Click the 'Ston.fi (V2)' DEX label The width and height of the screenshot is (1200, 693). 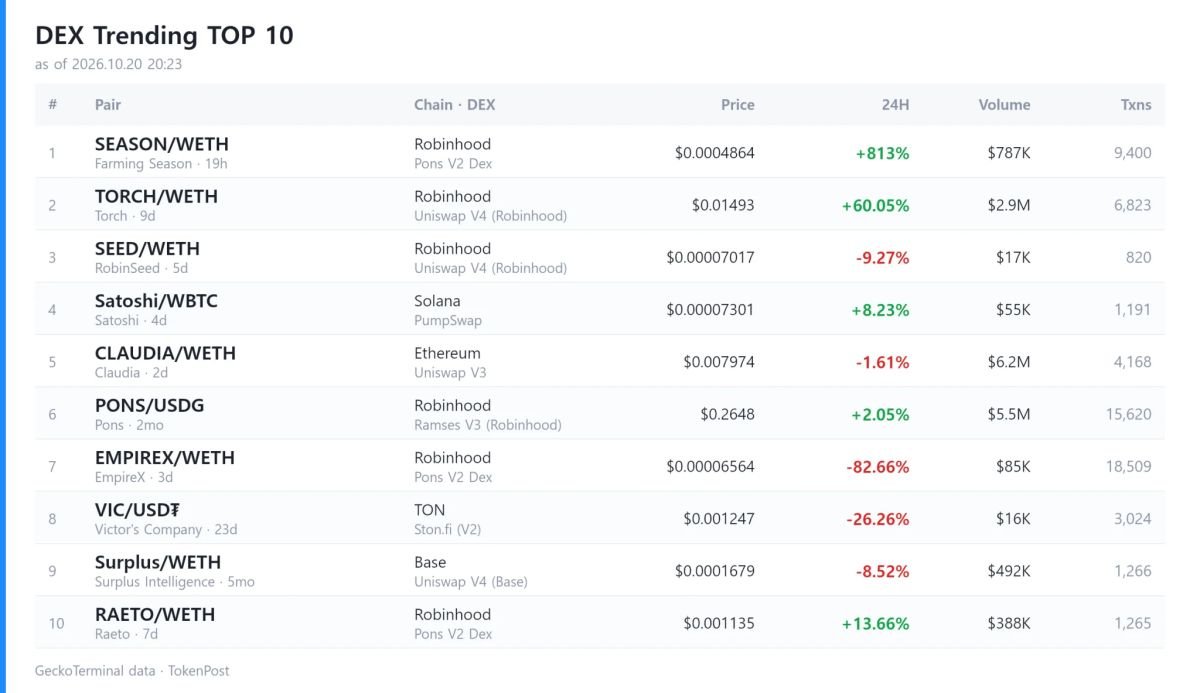click(448, 530)
